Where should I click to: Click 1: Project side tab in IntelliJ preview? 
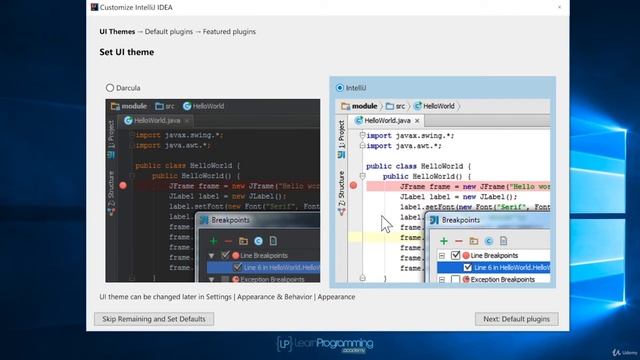pyautogui.click(x=342, y=139)
